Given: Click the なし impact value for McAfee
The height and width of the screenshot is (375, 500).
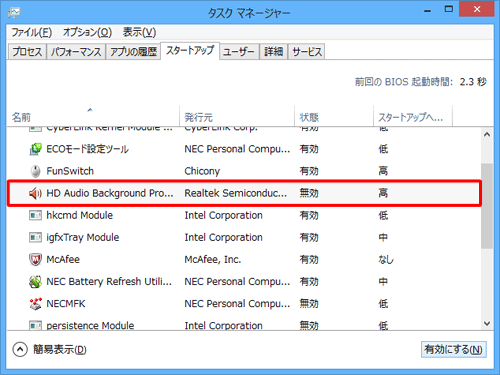Looking at the screenshot, I should tap(386, 259).
